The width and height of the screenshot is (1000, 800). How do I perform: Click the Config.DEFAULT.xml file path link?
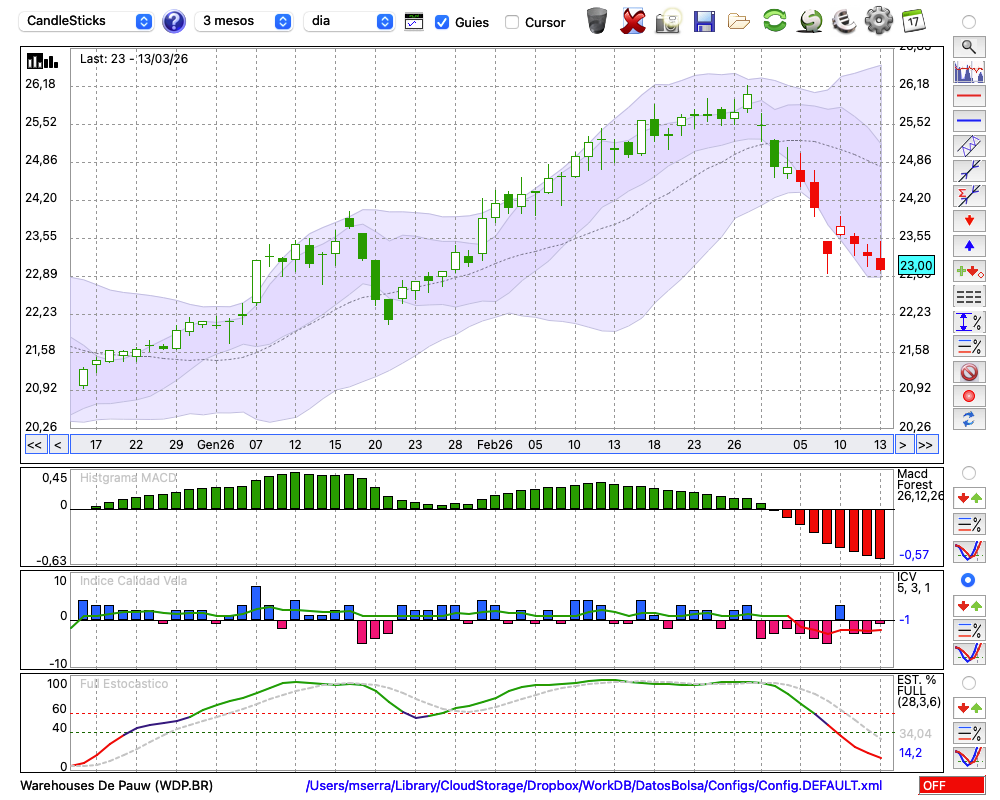tap(594, 785)
